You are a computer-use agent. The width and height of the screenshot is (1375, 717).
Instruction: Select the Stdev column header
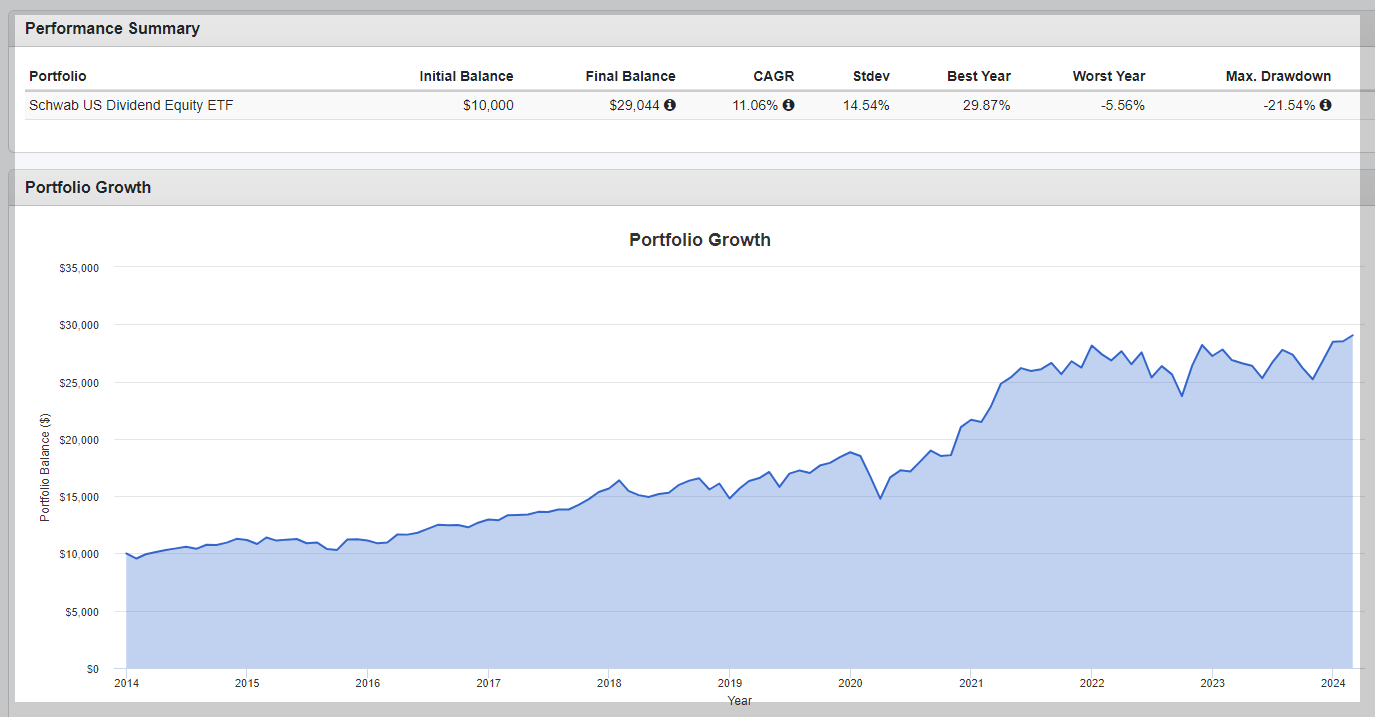click(871, 76)
